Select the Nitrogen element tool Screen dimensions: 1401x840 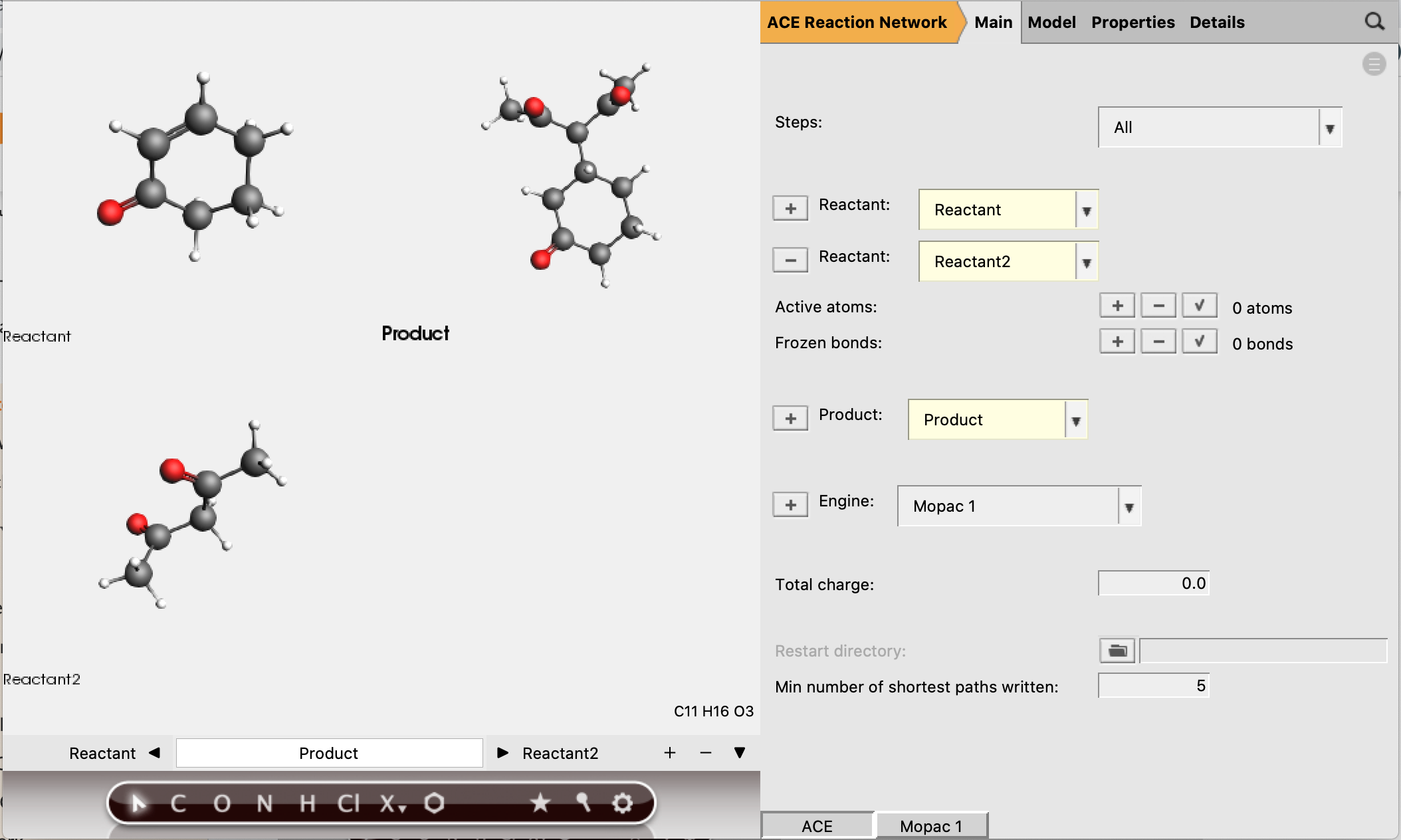[265, 803]
